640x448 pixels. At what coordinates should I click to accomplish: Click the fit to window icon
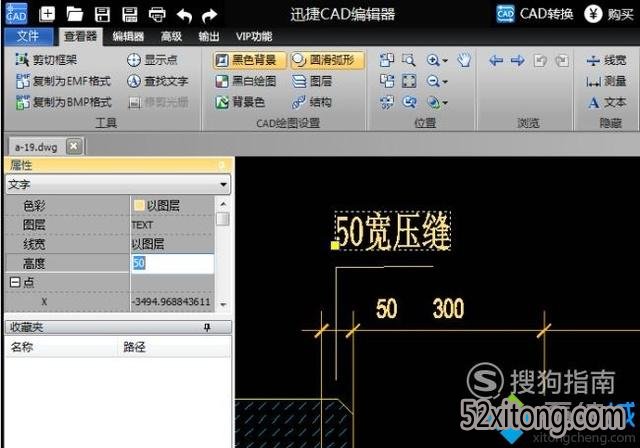409,81
